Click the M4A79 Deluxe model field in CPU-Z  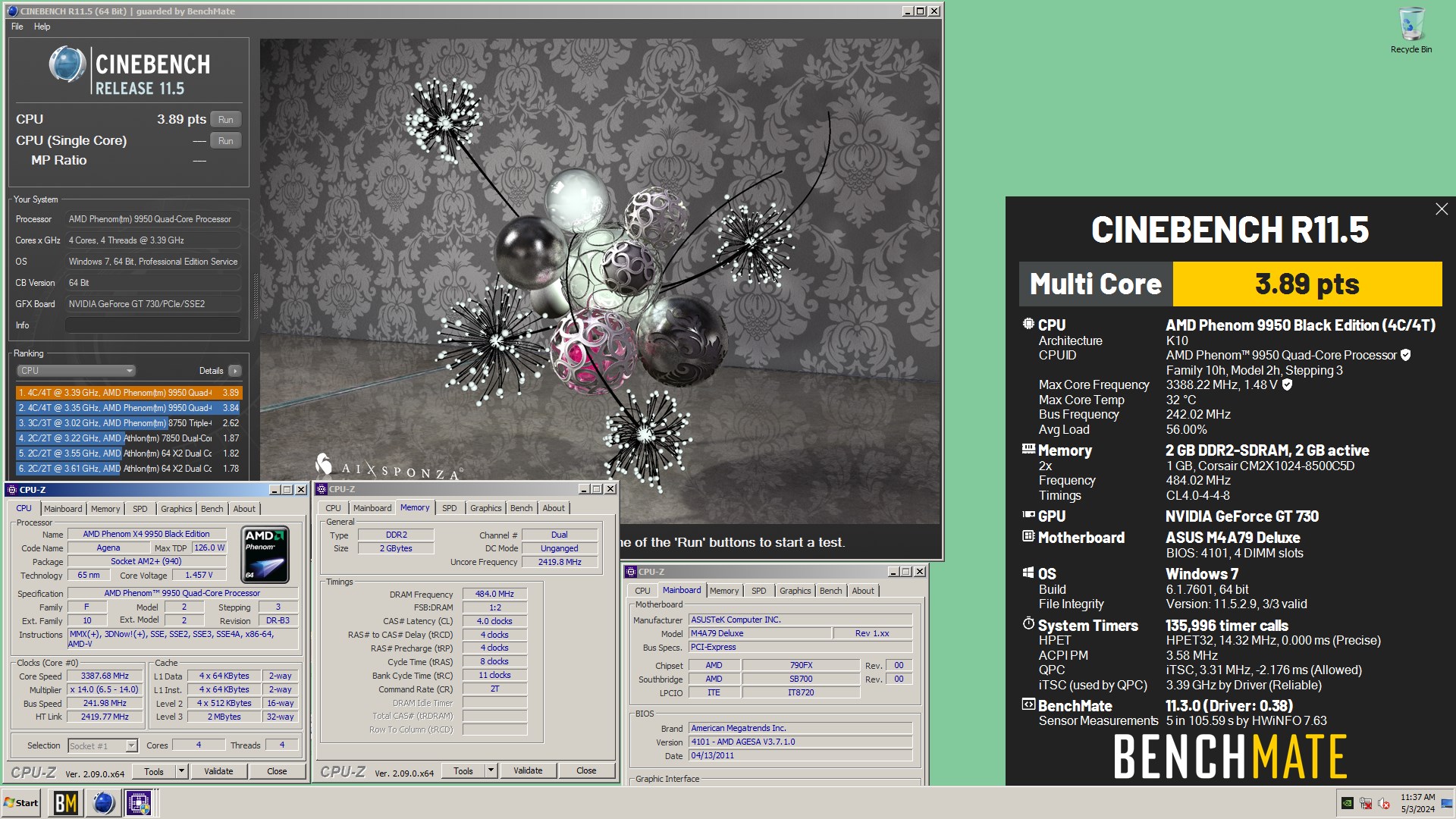pyautogui.click(x=759, y=633)
